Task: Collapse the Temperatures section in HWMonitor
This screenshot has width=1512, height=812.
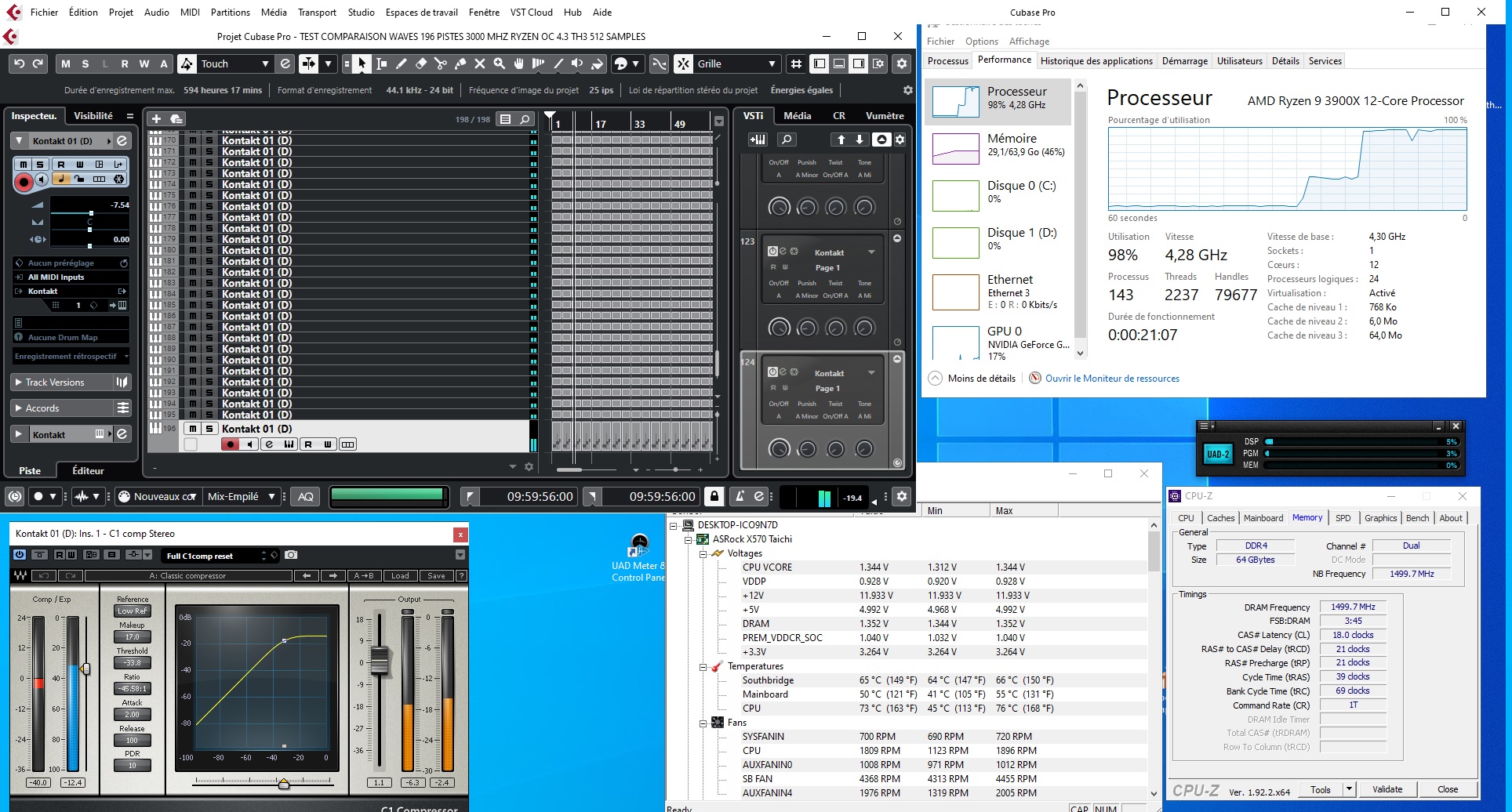Action: (x=702, y=666)
